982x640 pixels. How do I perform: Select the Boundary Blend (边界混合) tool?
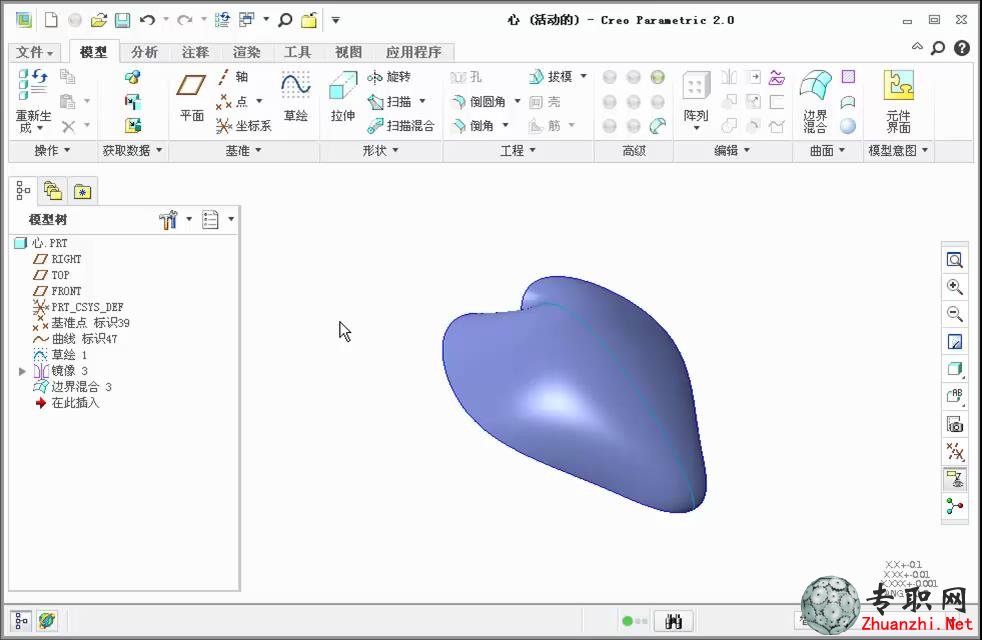pos(815,101)
